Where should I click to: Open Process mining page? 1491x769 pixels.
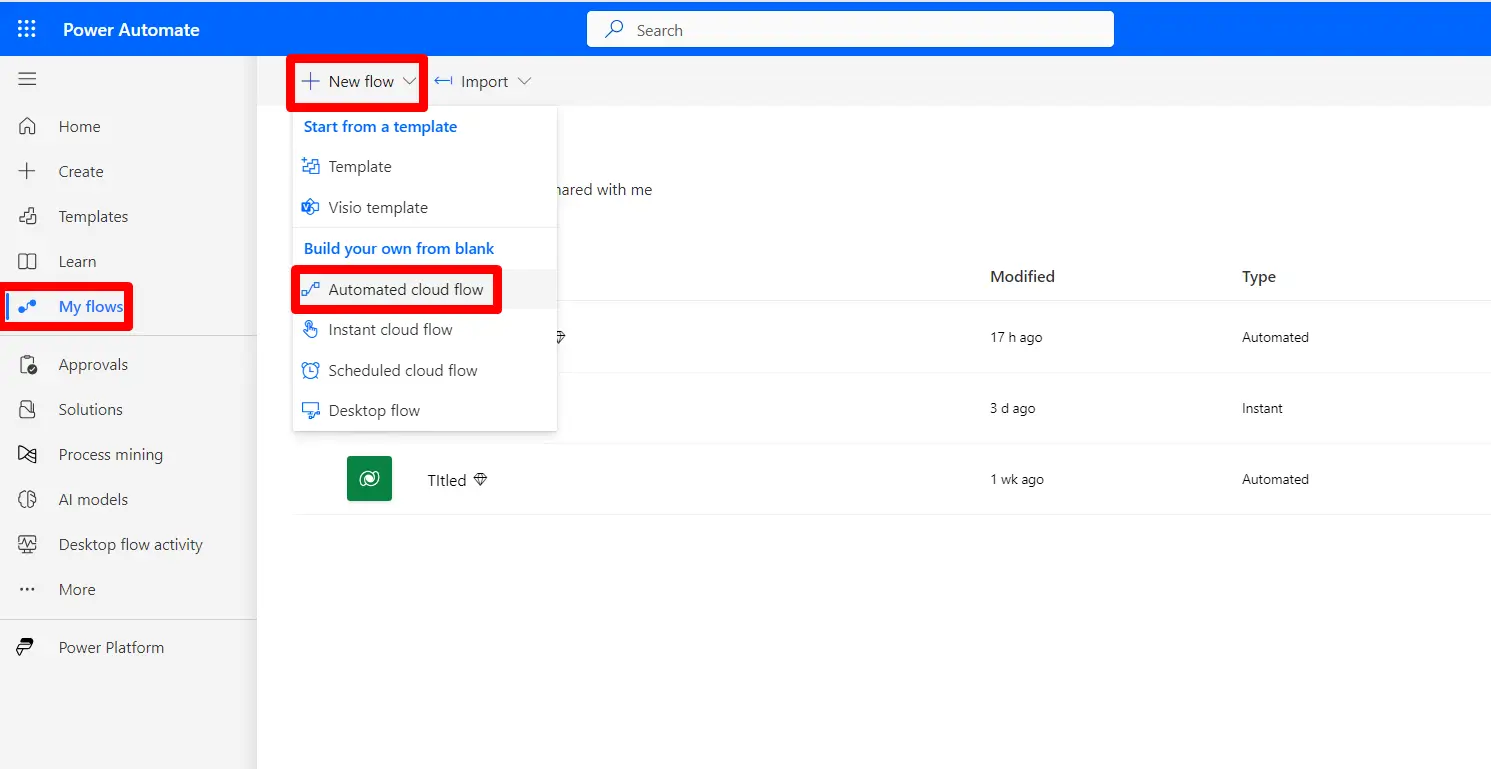point(110,454)
